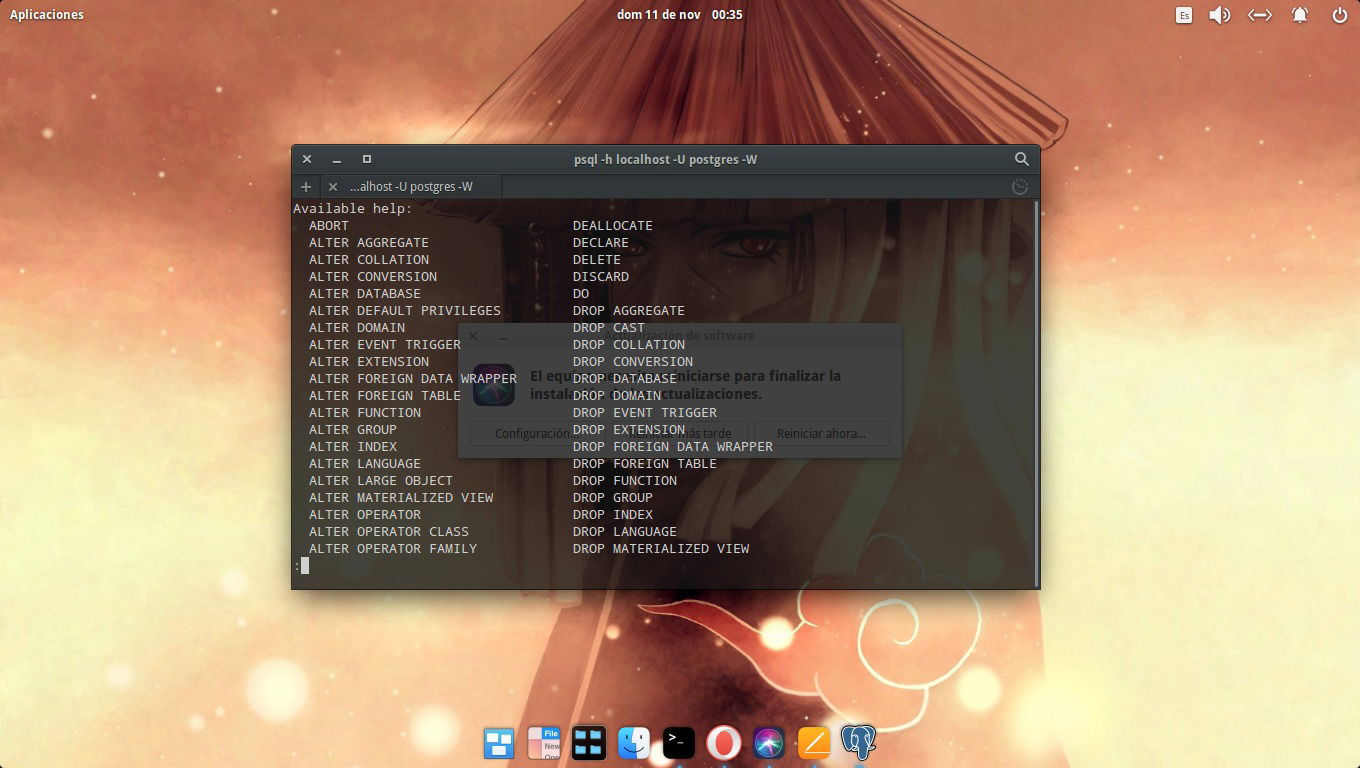
Task: Click the pager prompt cursor at bottom
Action: [305, 565]
